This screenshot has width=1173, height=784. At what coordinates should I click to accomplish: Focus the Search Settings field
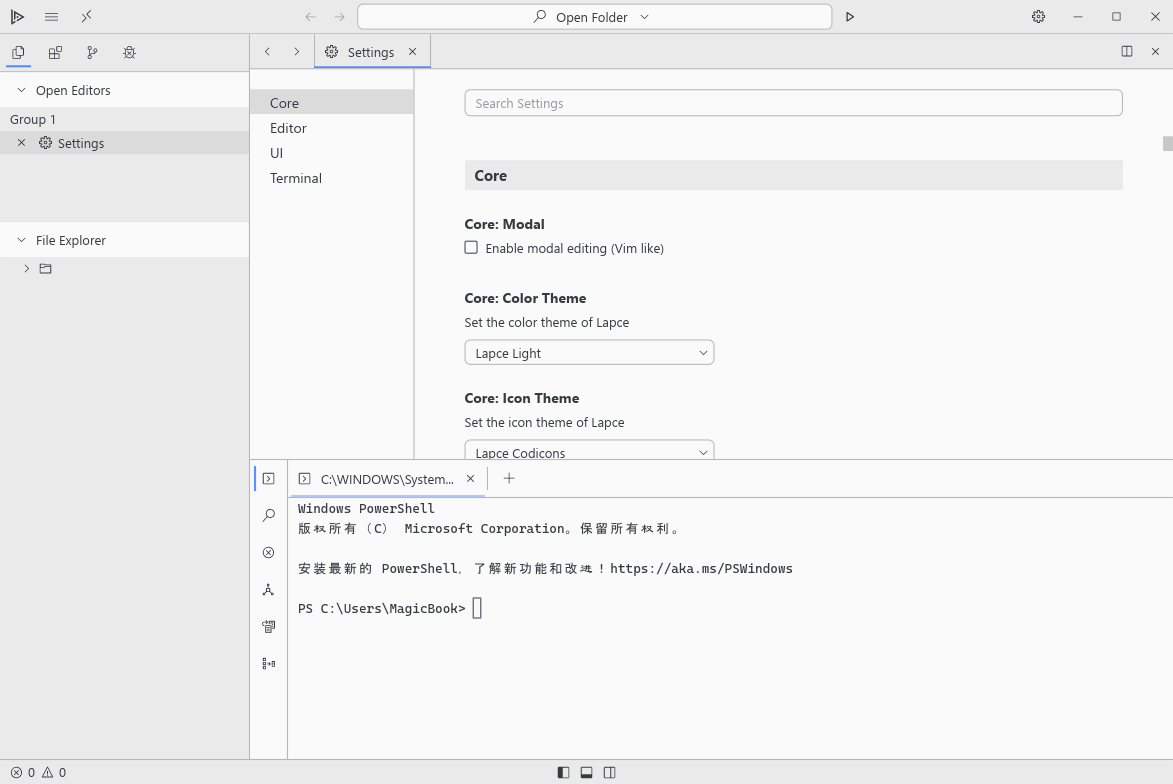[793, 103]
